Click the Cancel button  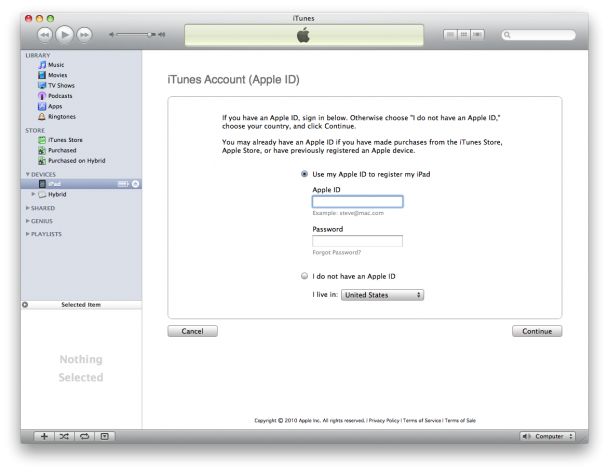(192, 331)
